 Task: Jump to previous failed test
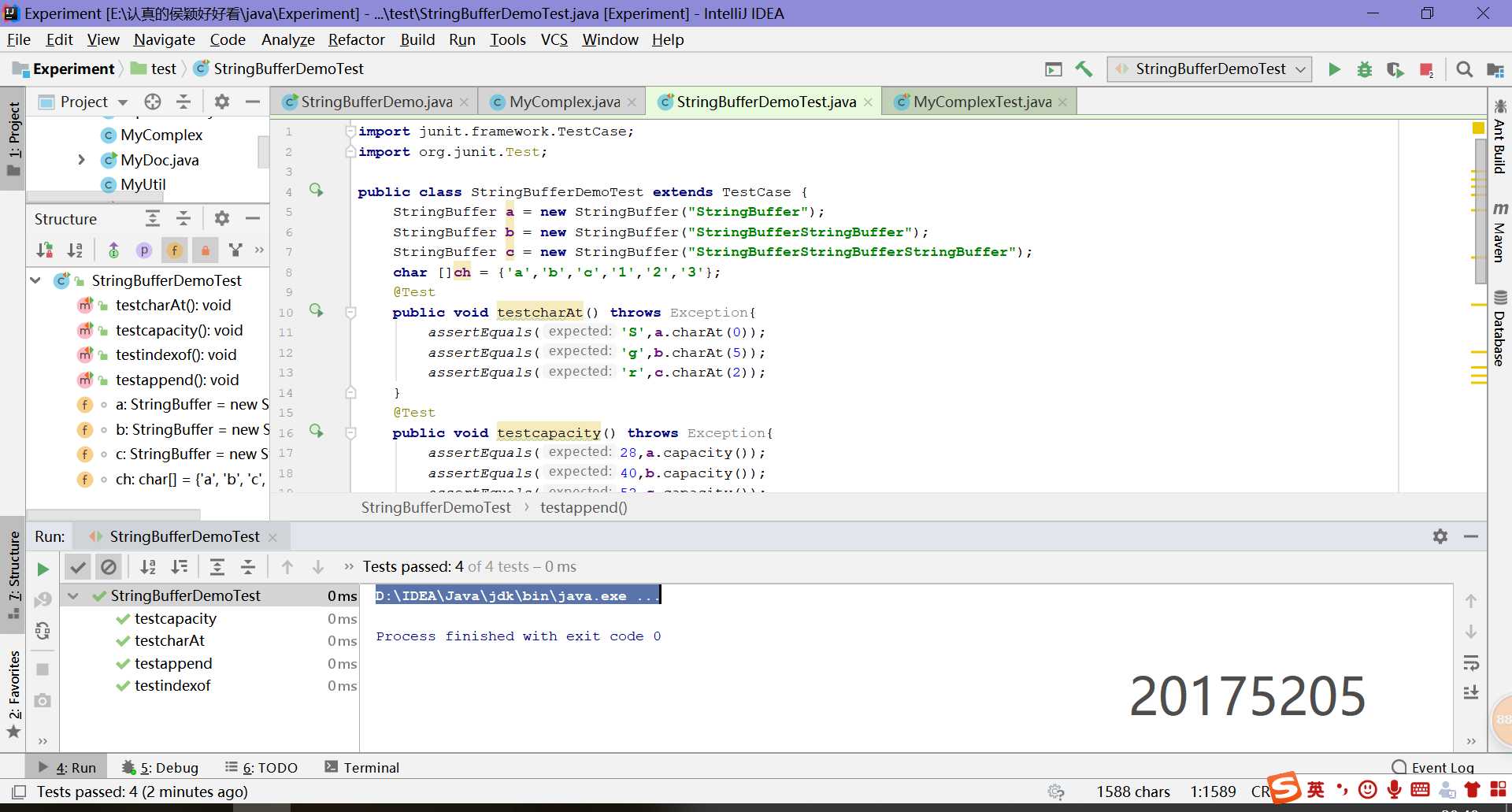pos(287,567)
